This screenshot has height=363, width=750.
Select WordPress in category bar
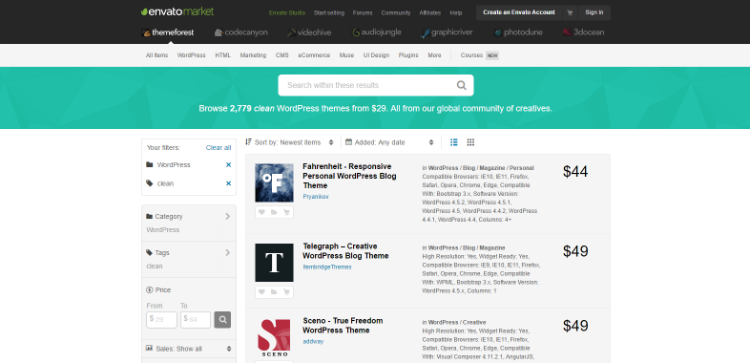click(191, 55)
